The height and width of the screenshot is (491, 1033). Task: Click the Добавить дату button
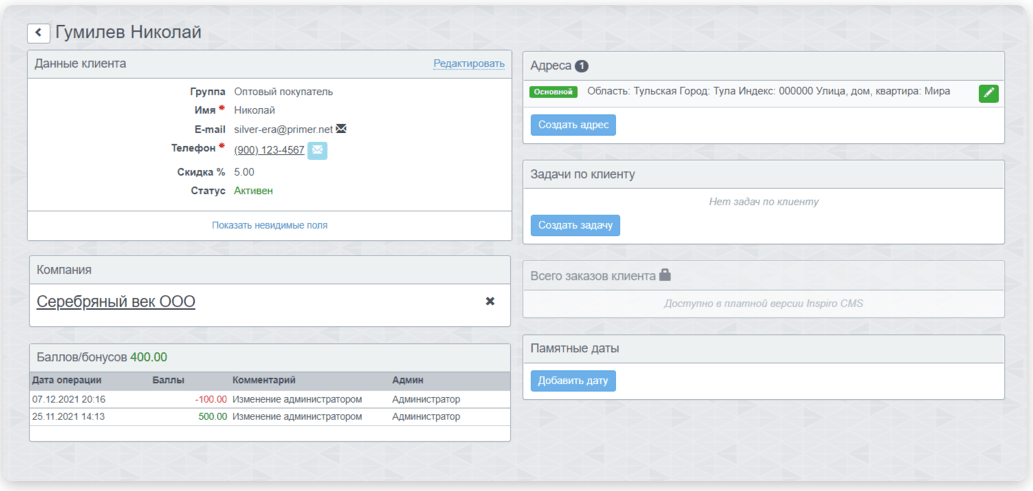[x=573, y=381]
